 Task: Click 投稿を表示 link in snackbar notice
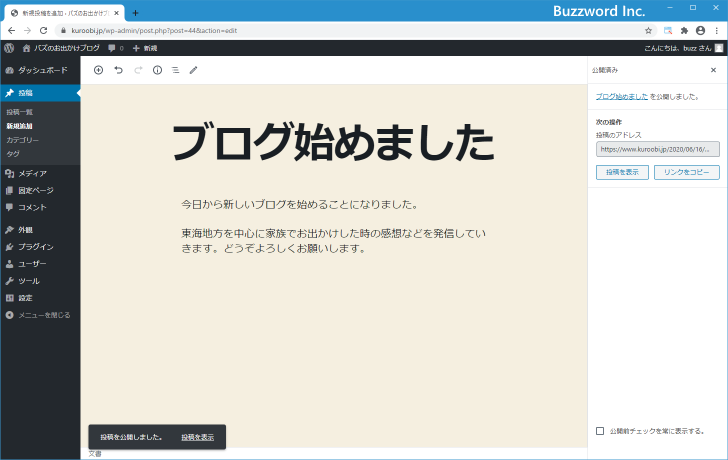tap(198, 437)
